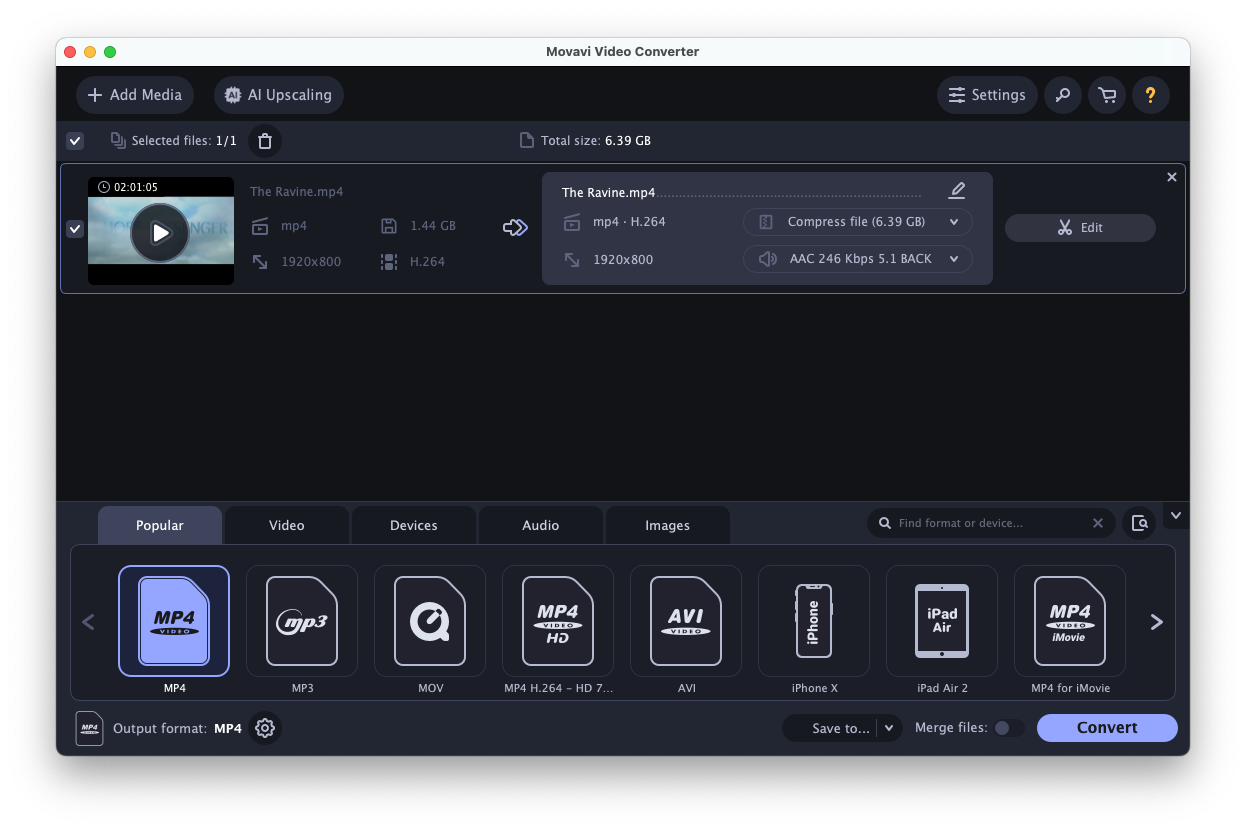Image resolution: width=1246 pixels, height=830 pixels.
Task: Click the detect device icon
Action: pos(1139,523)
